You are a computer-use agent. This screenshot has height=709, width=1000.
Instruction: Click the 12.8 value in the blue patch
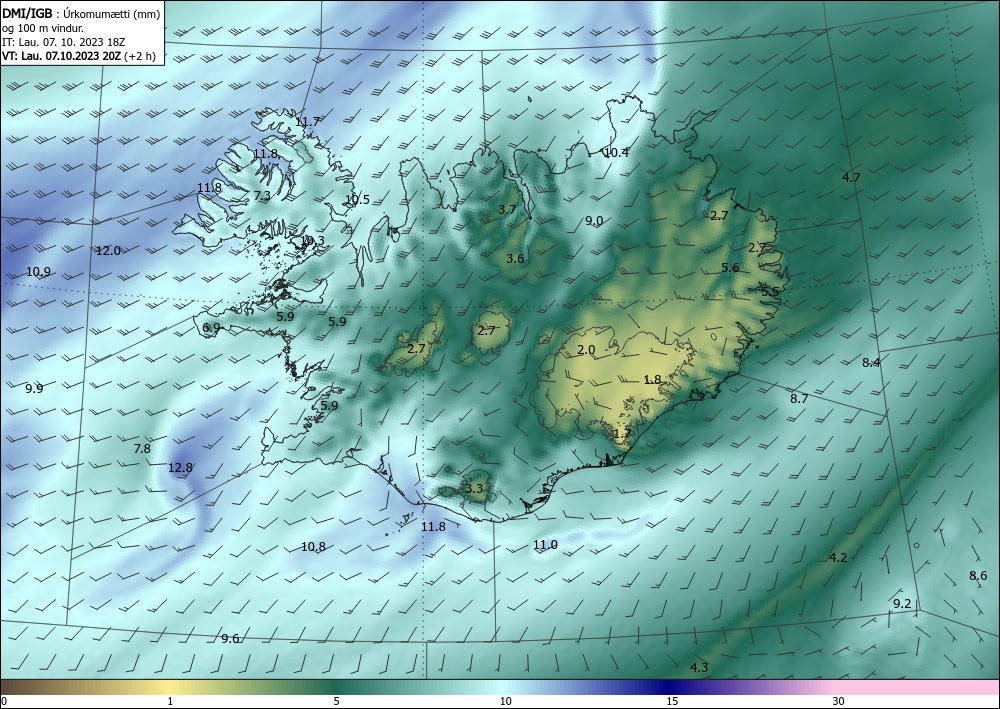pyautogui.click(x=180, y=468)
